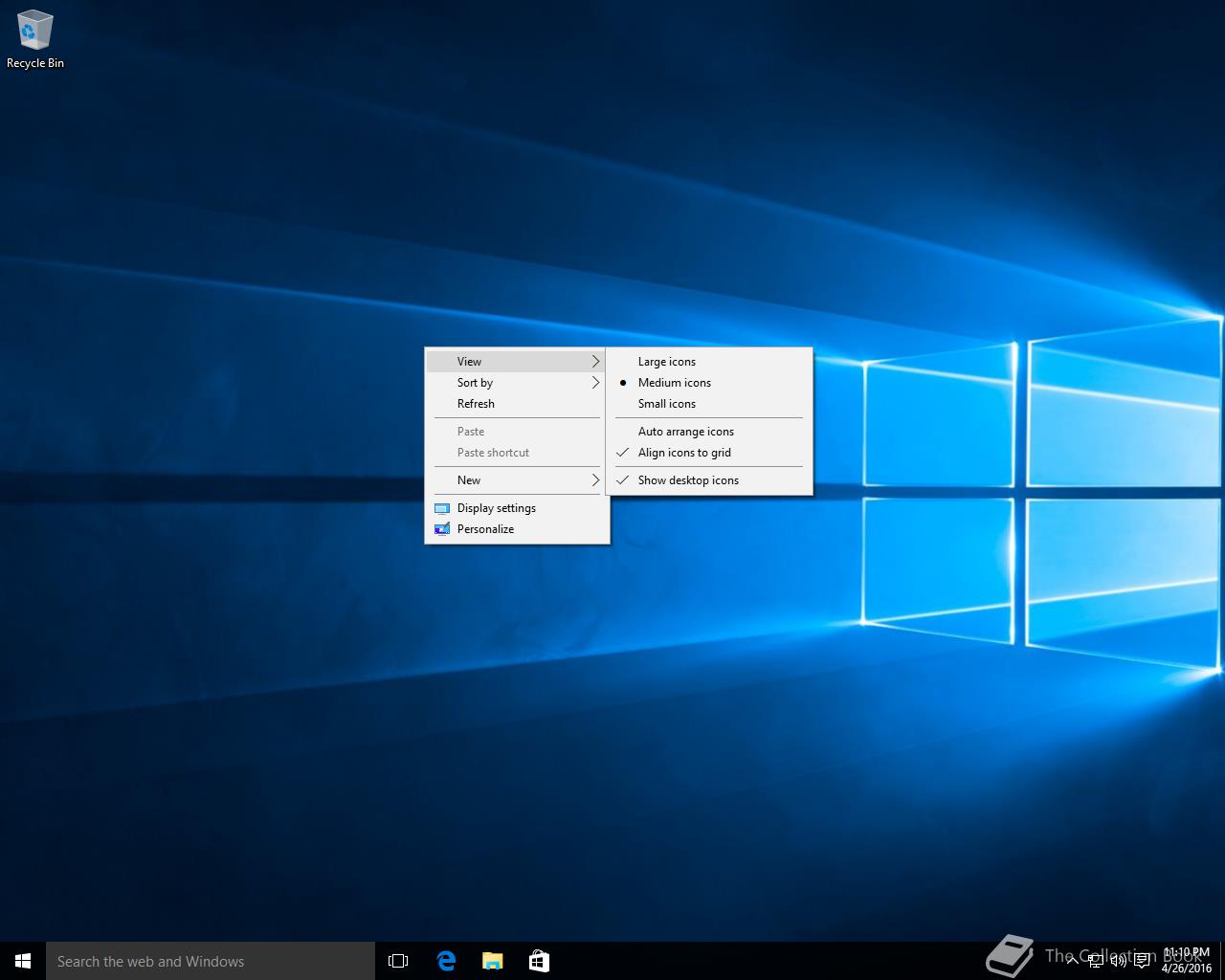Click the Search the web and Windows box
Viewport: 1225px width, 980px height.
211,961
